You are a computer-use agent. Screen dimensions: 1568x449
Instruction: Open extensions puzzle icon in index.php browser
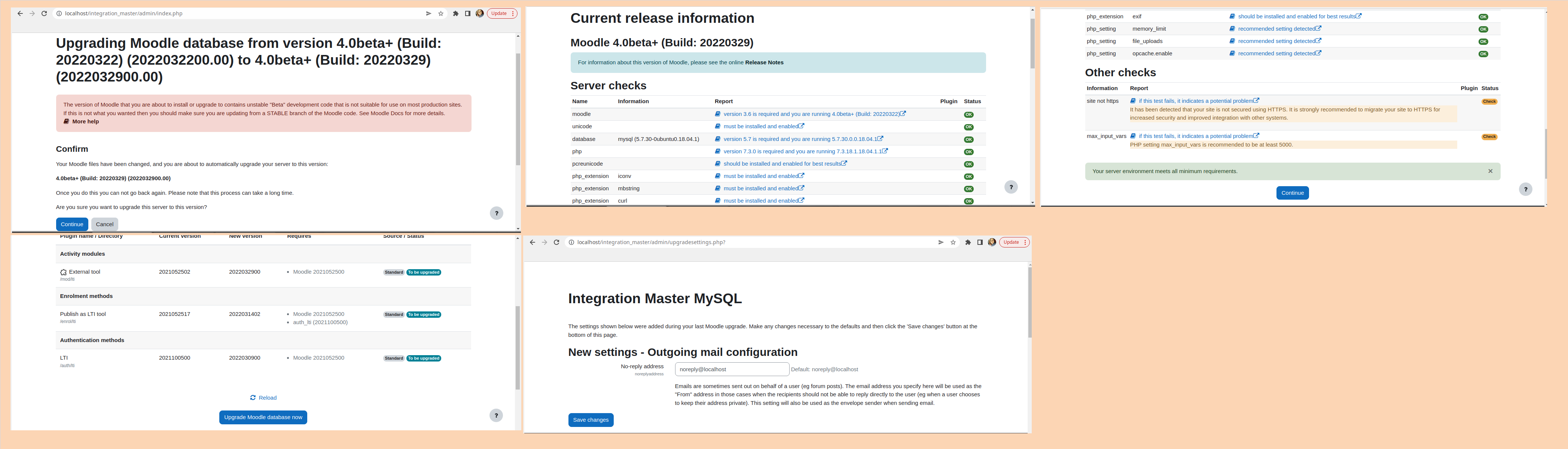(x=455, y=13)
